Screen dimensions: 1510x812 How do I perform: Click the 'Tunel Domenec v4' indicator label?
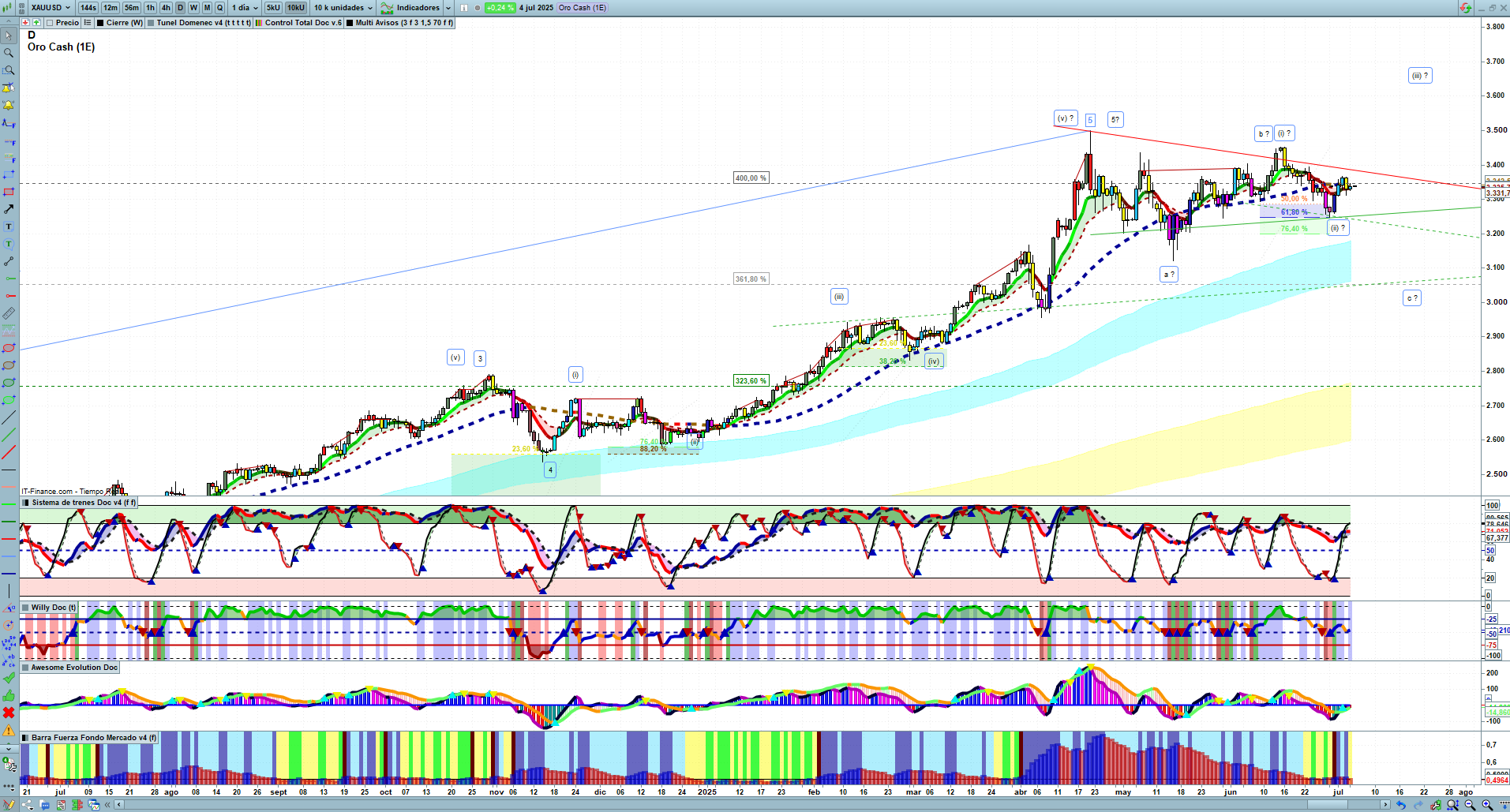coord(203,23)
